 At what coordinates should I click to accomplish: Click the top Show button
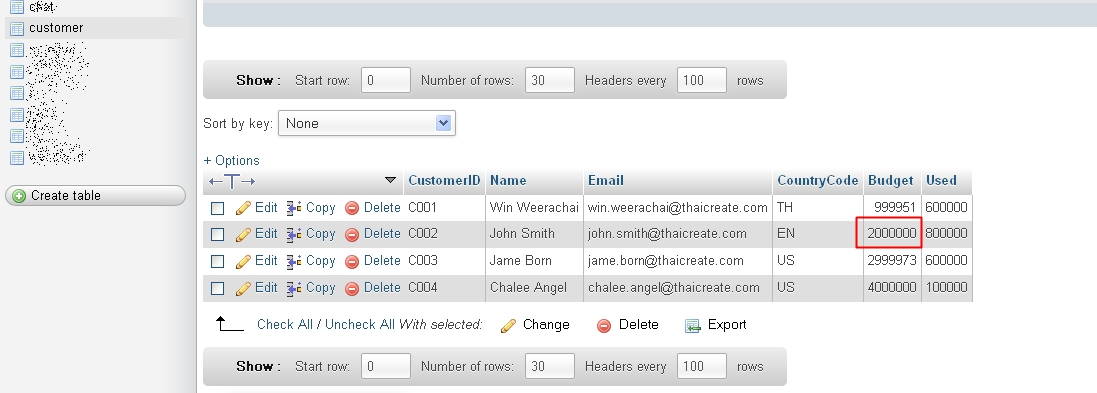258,80
